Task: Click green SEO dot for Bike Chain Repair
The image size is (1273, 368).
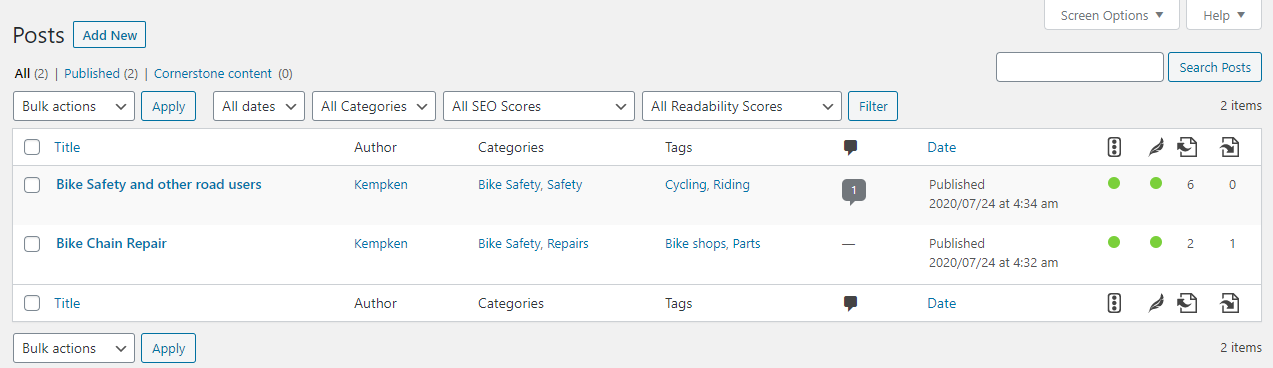Action: (x=1114, y=242)
